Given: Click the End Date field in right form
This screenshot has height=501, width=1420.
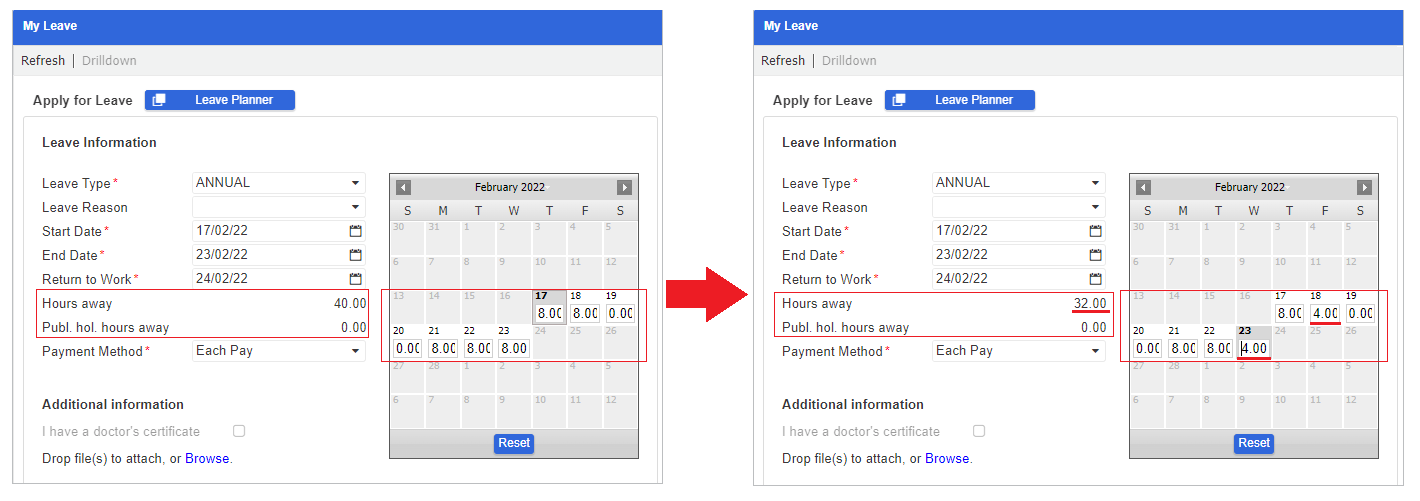Looking at the screenshot, I should tap(1008, 255).
